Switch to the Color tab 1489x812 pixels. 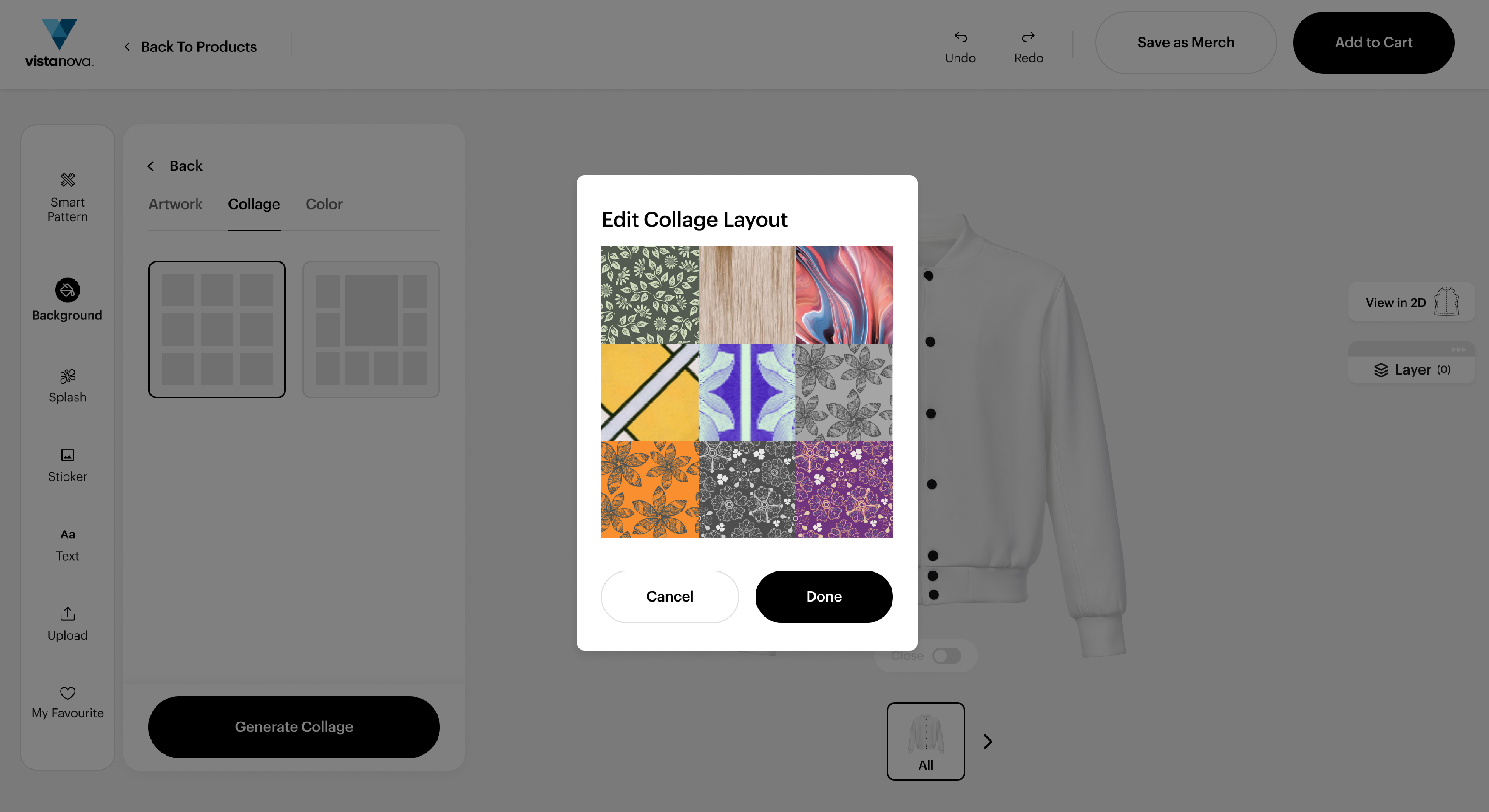pos(324,204)
